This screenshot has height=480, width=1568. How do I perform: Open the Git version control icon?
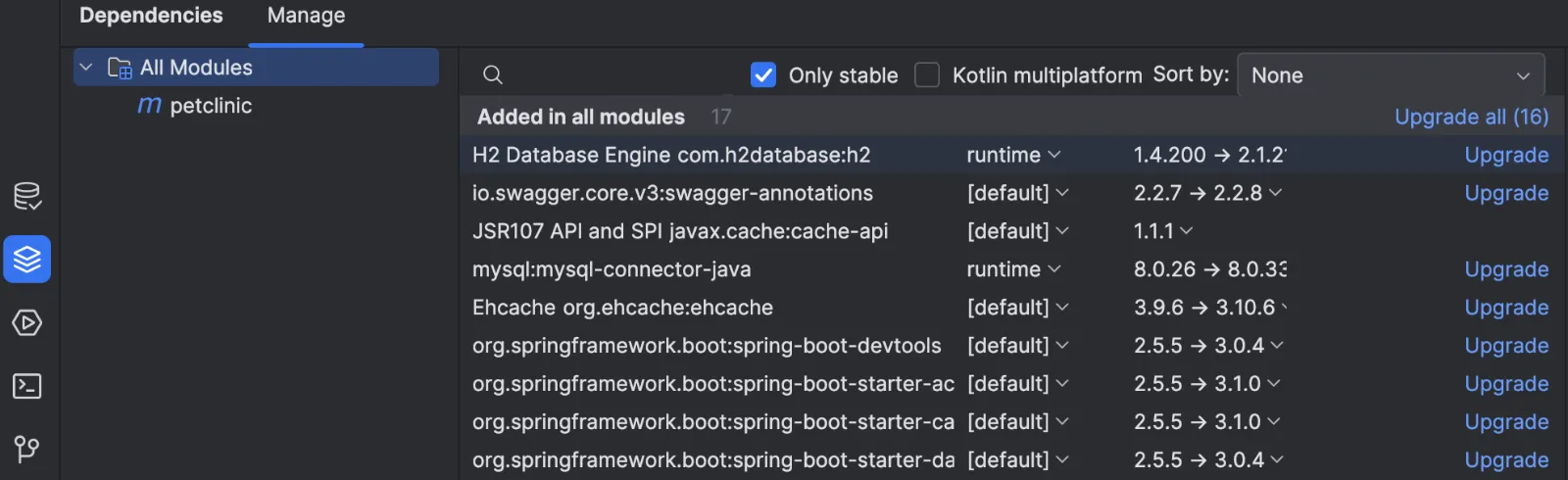point(27,450)
